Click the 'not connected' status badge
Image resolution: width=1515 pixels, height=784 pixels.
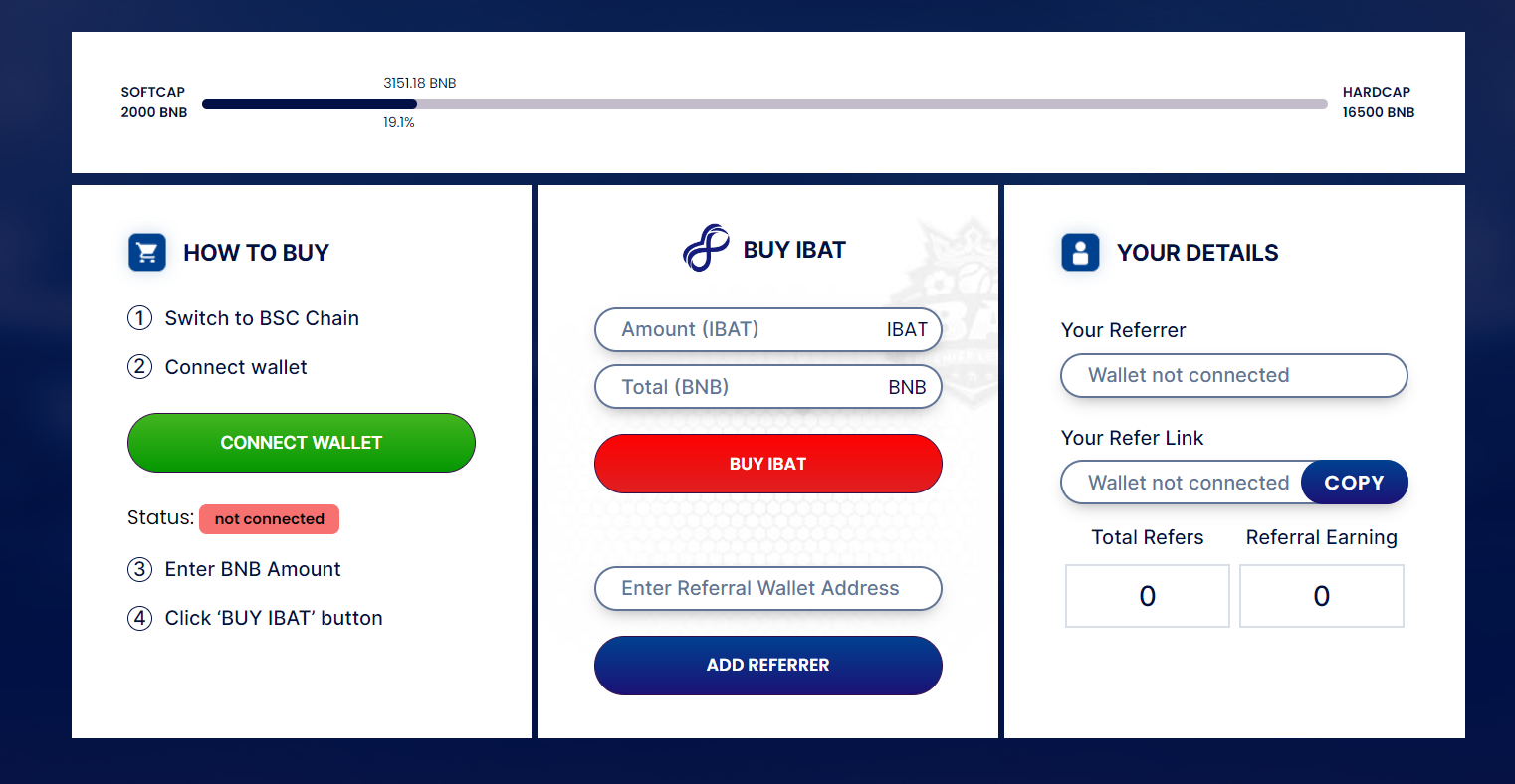tap(270, 519)
